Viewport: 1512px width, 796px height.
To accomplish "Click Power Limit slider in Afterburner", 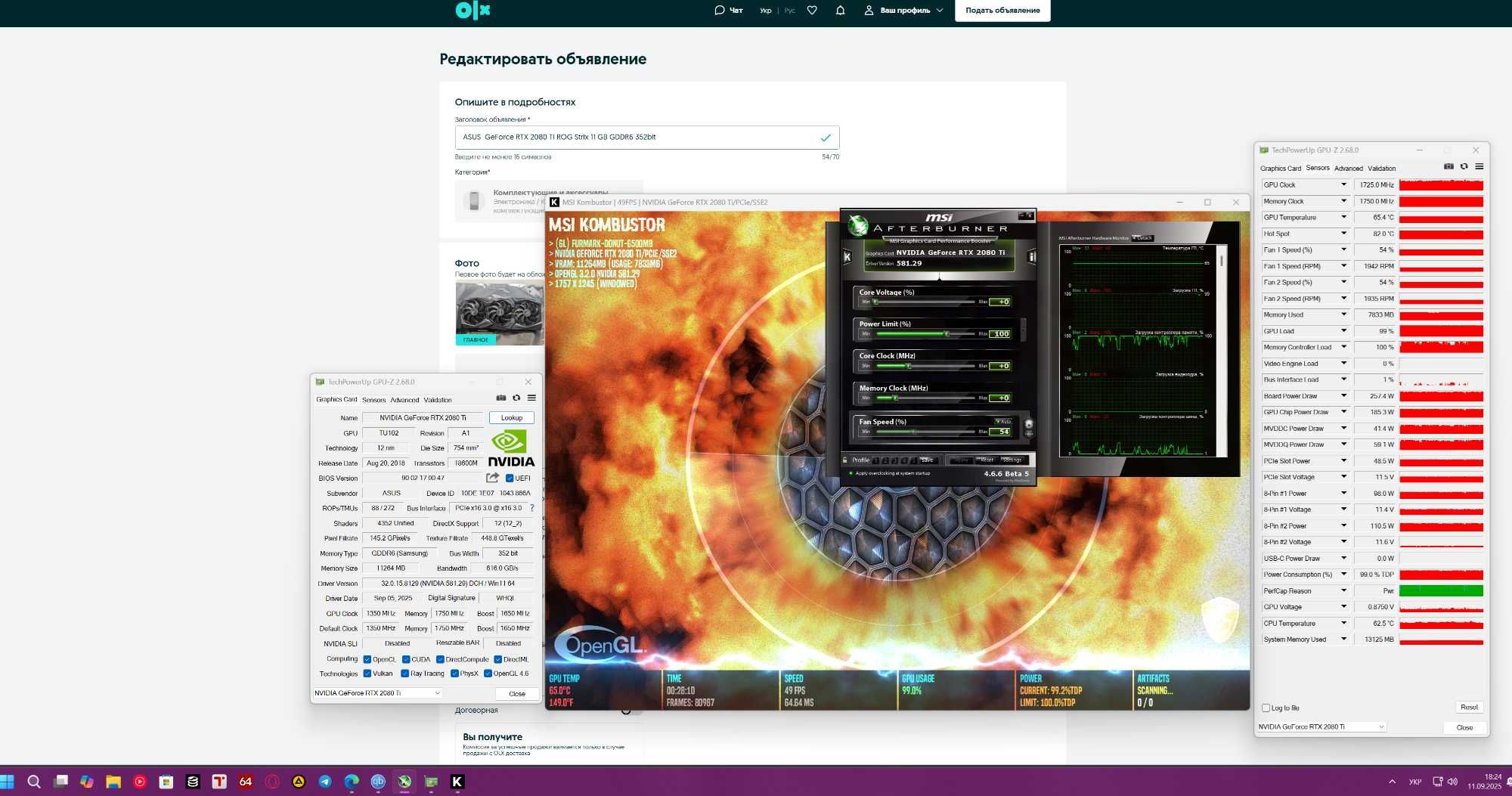I will pos(925,333).
